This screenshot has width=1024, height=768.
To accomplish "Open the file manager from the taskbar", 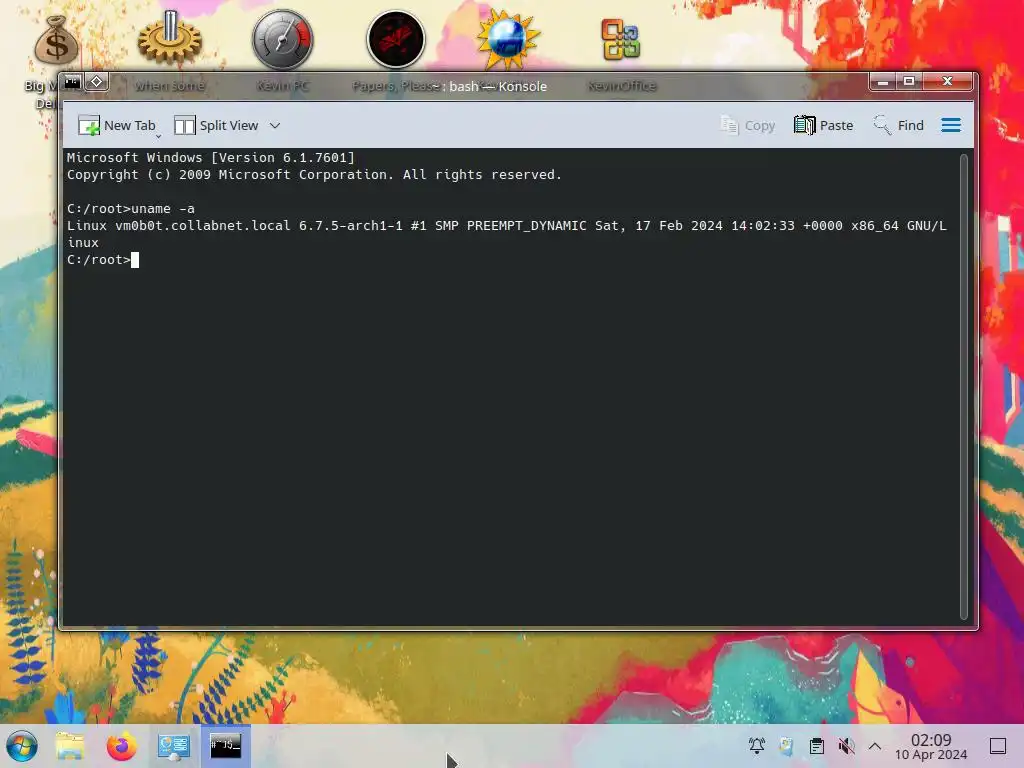I will 70,746.
